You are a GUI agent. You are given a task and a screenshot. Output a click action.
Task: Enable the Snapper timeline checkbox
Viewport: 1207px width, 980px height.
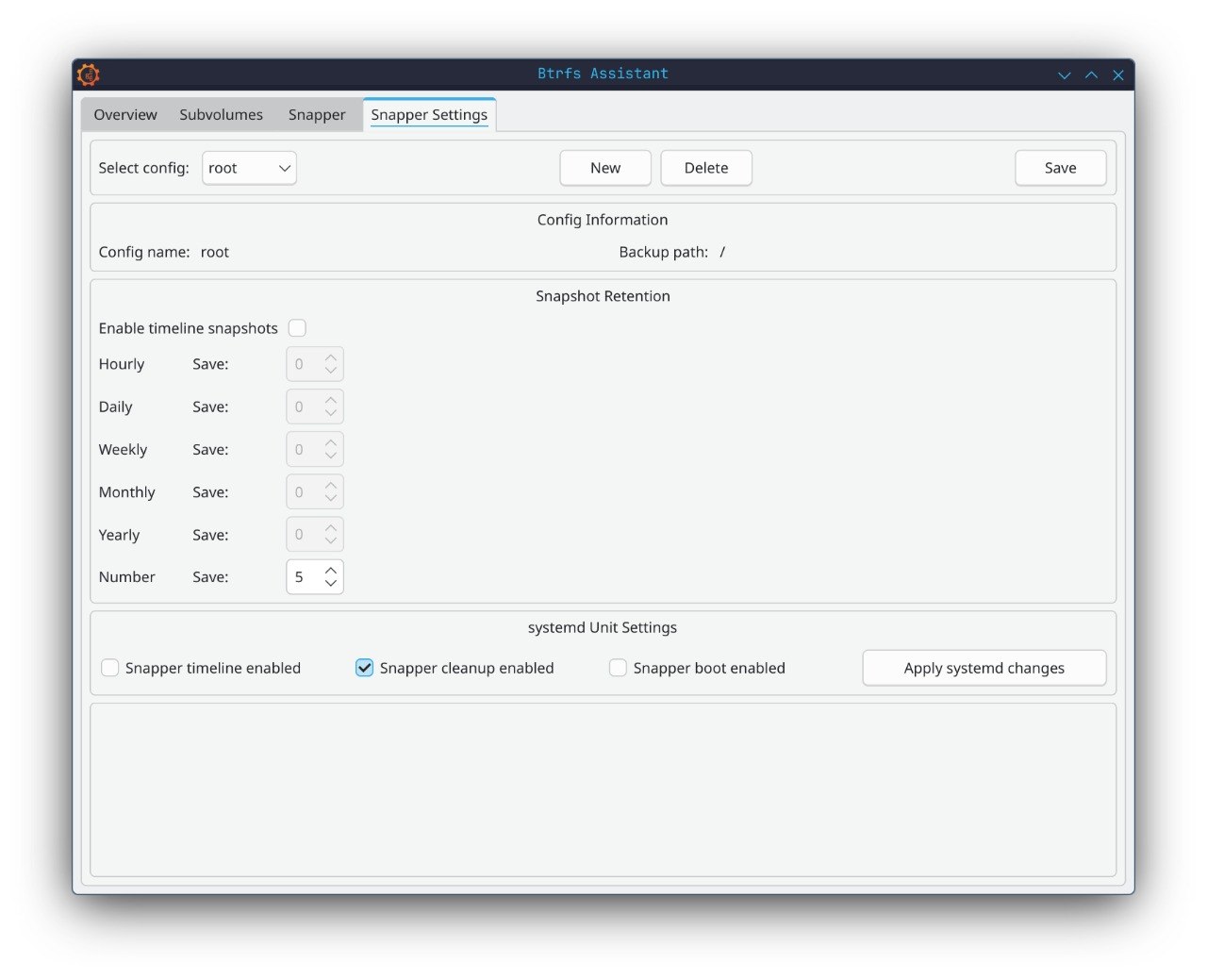click(x=110, y=668)
